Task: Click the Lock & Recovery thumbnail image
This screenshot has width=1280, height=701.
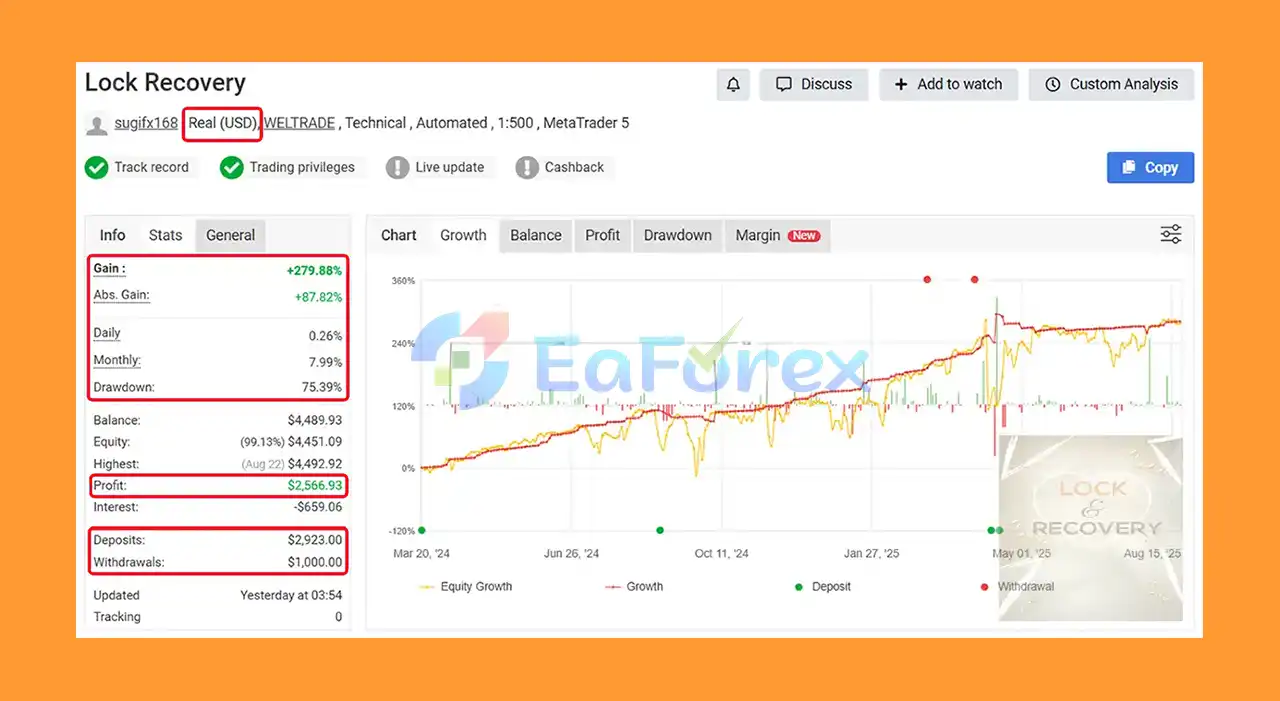Action: point(1091,528)
